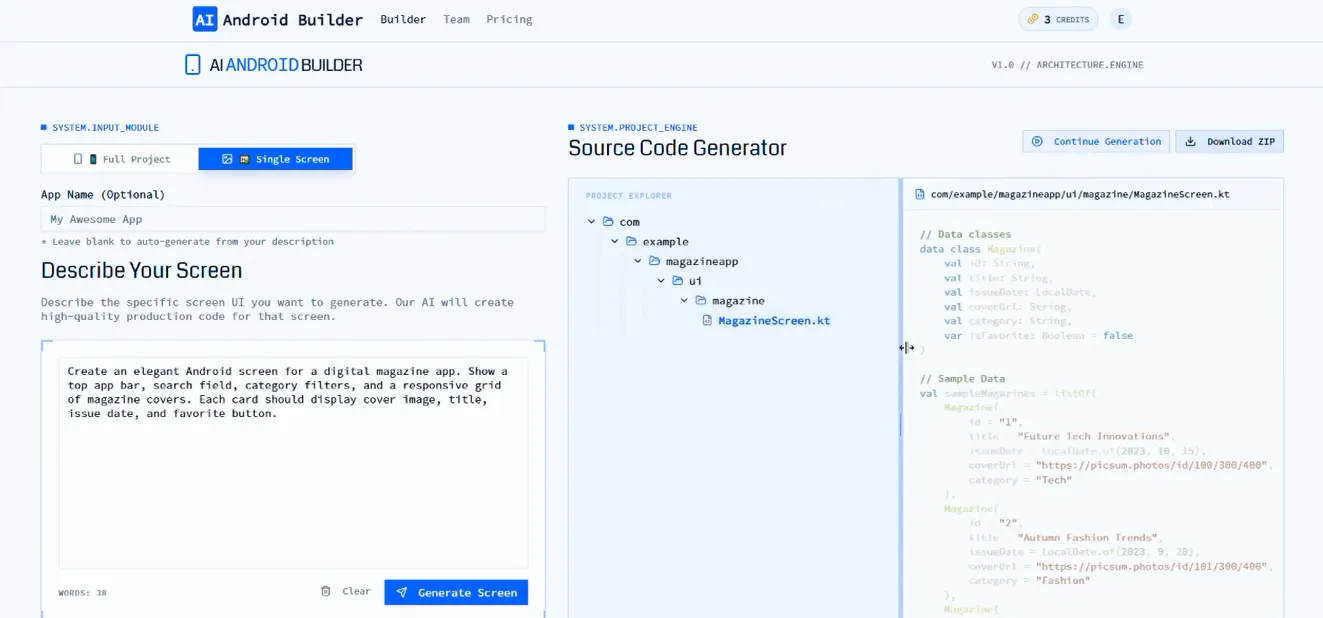
Task: Click the "SYSTEM.PROJECT_ENGINE" label
Action: click(638, 128)
